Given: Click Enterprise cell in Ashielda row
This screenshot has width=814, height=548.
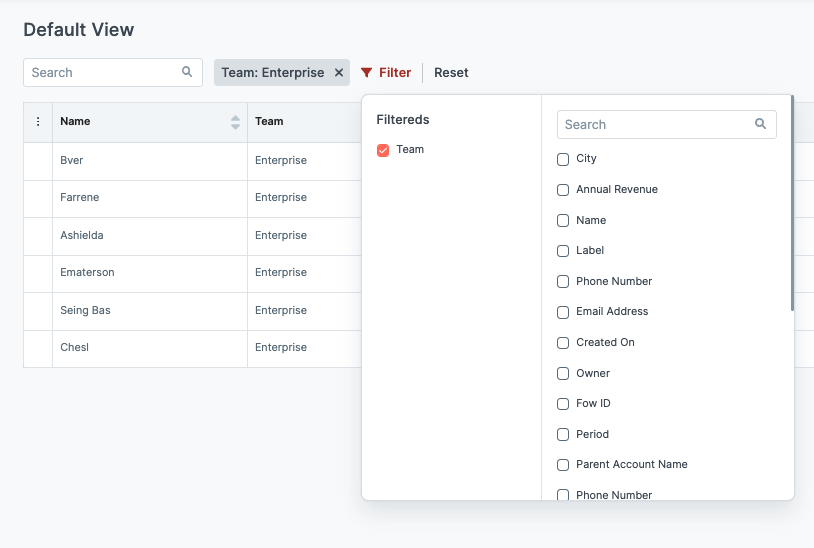Looking at the screenshot, I should [281, 235].
